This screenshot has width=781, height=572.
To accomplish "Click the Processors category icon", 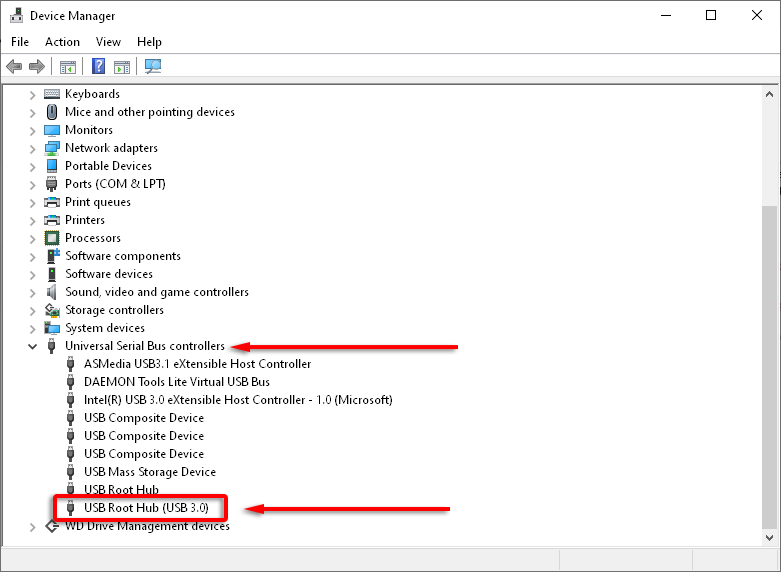I will tap(52, 238).
